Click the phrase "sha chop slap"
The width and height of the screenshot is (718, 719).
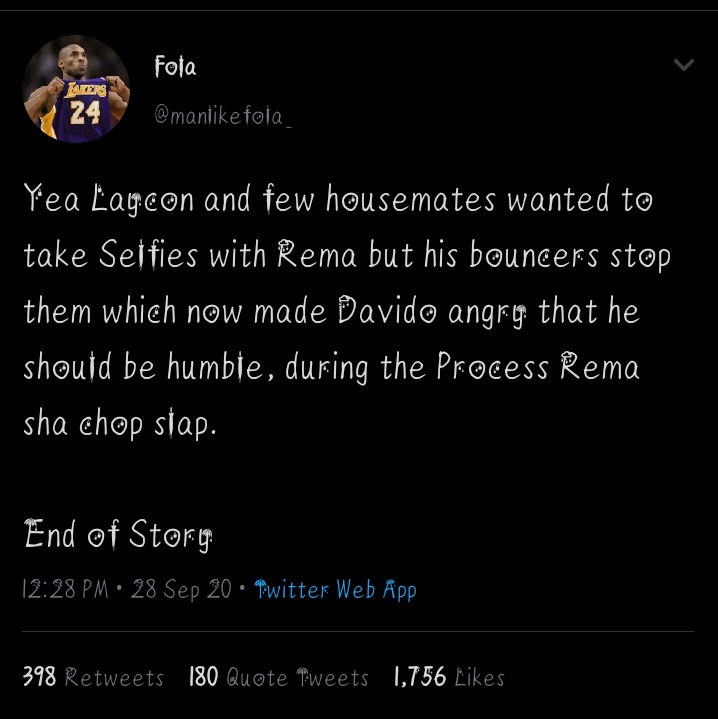coord(118,425)
